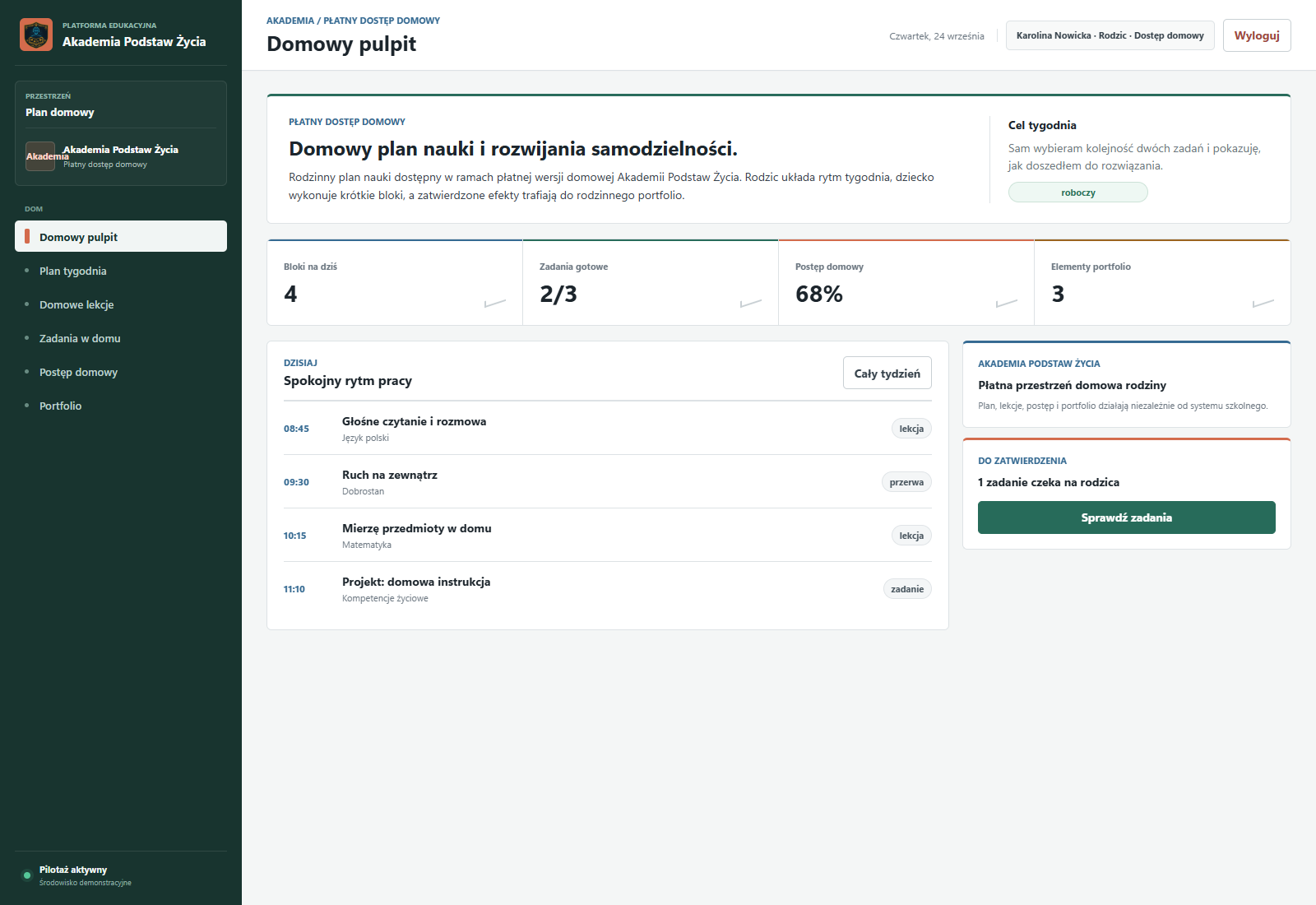Click the 68% Postęp domowy value
Viewport: 1316px width, 905px height.
(x=819, y=294)
